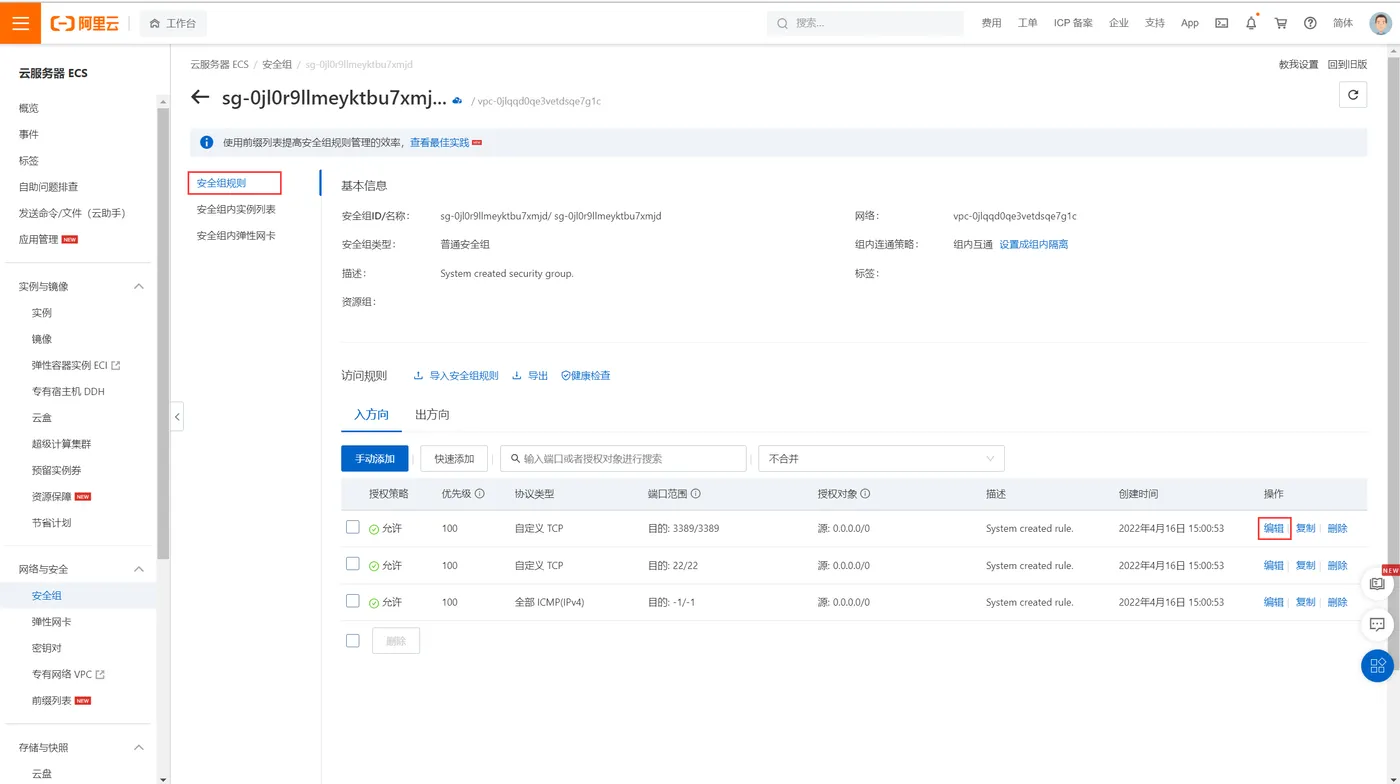
Task: Show port range column help tooltip
Action: (x=695, y=494)
